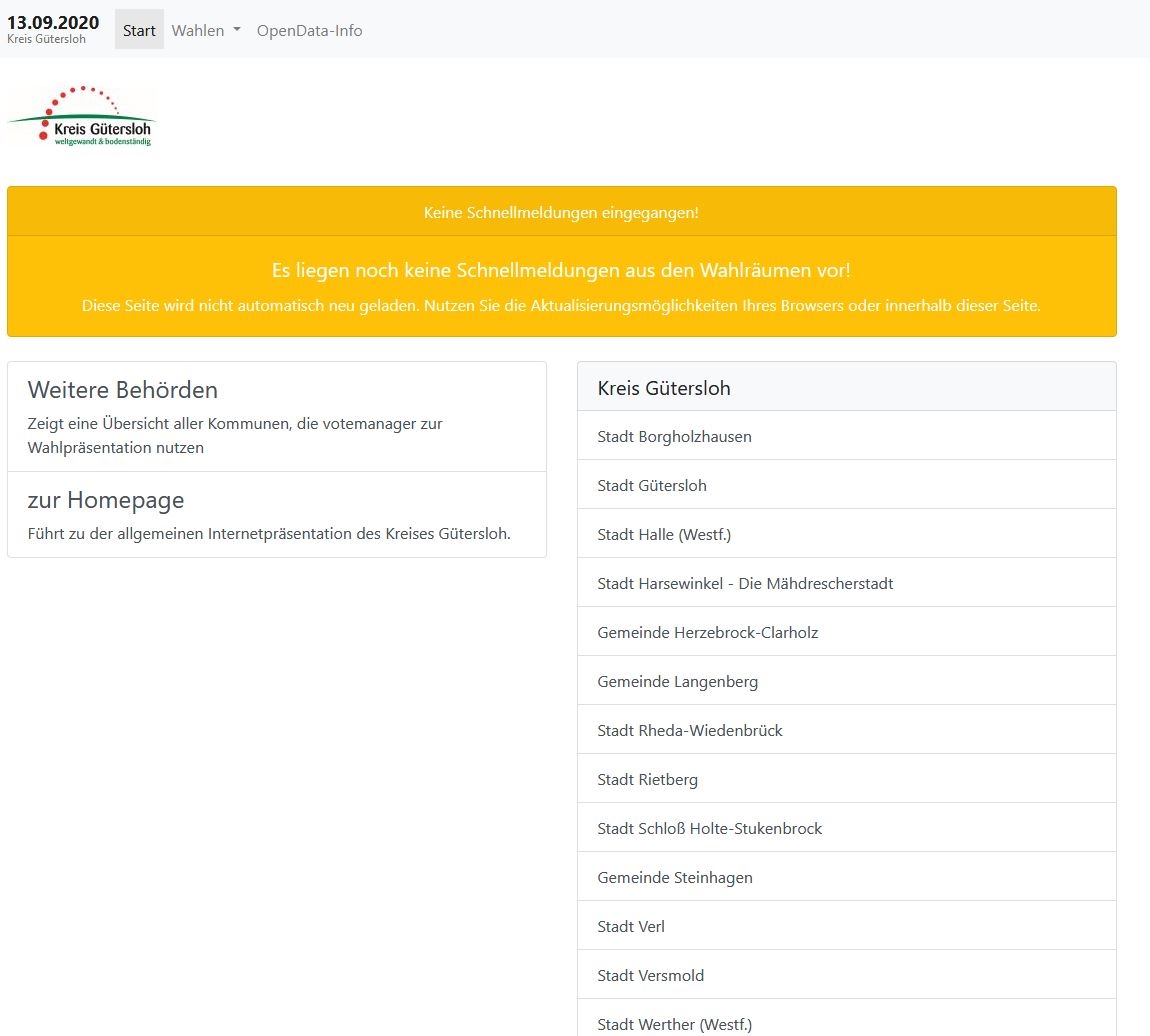1150x1036 pixels.
Task: Open the Wahlen dropdown menu
Action: tap(206, 30)
